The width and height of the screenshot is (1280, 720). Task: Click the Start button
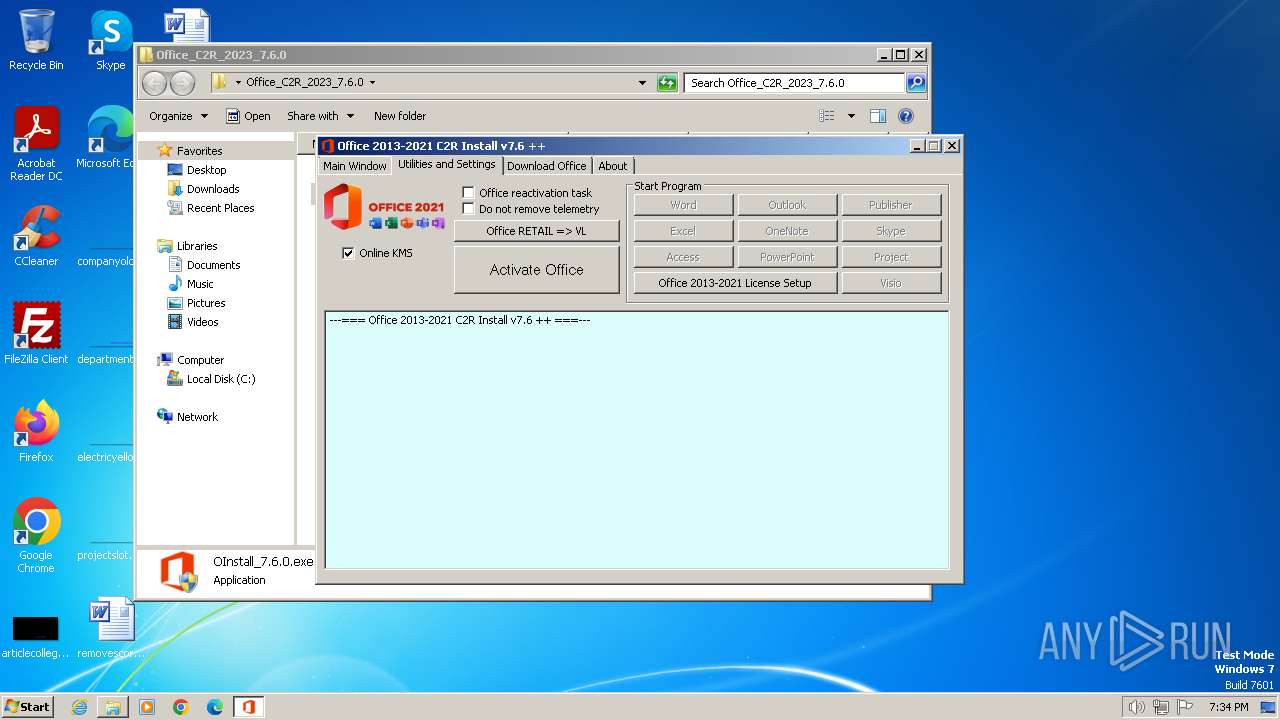(28, 707)
